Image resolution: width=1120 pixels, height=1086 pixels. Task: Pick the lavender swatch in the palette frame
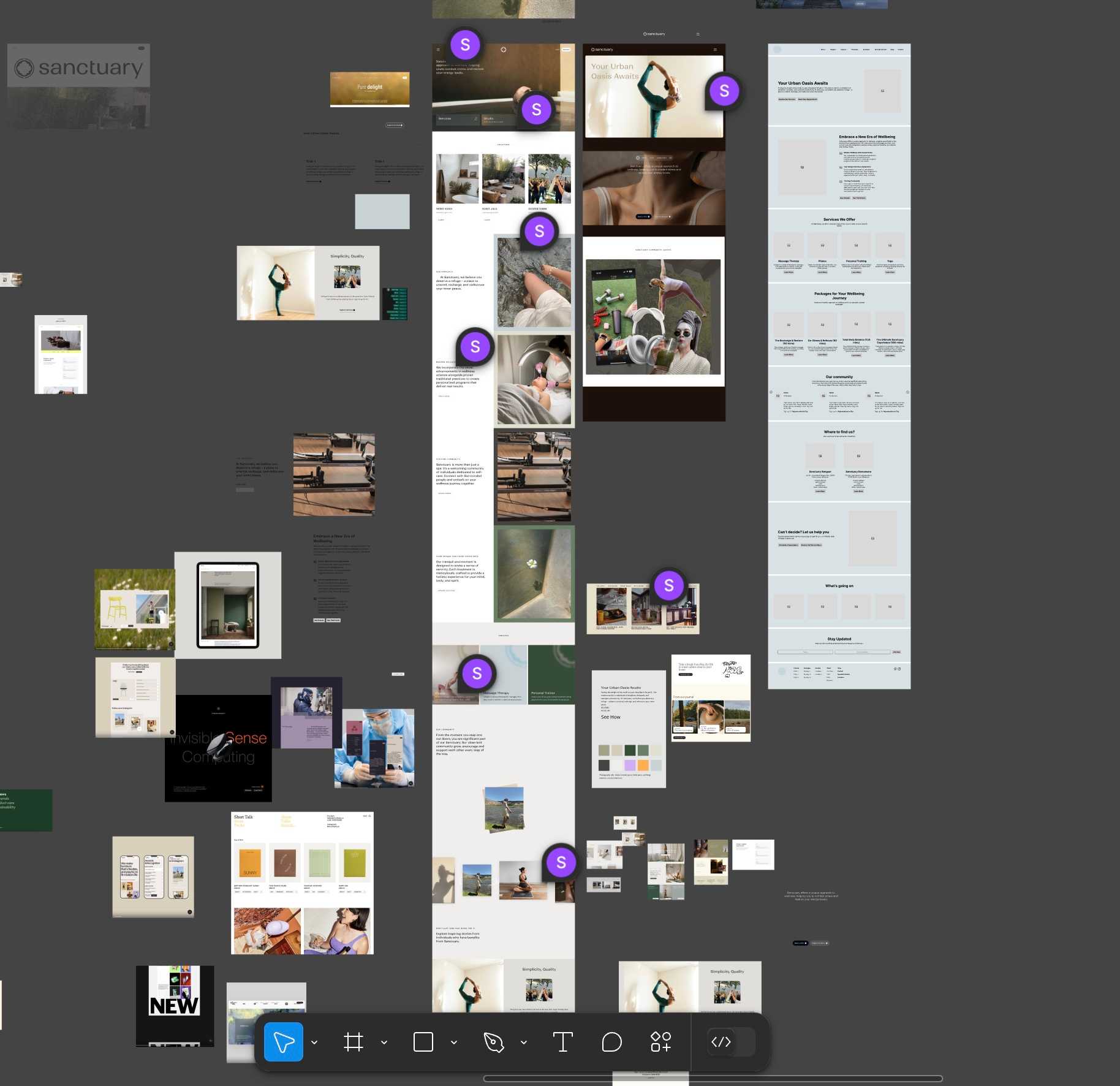point(630,765)
